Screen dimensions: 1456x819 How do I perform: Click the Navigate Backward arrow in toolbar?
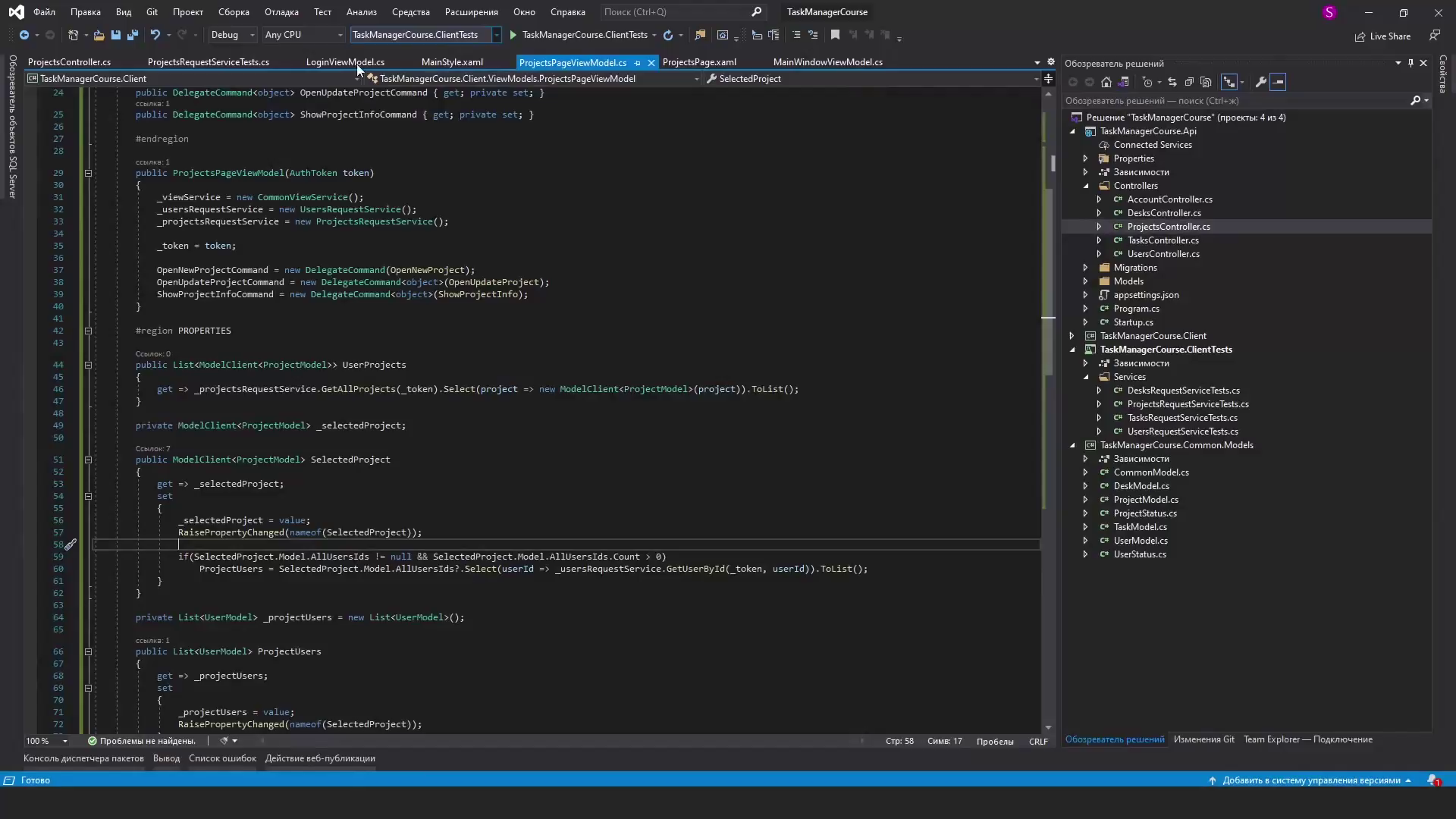point(24,35)
